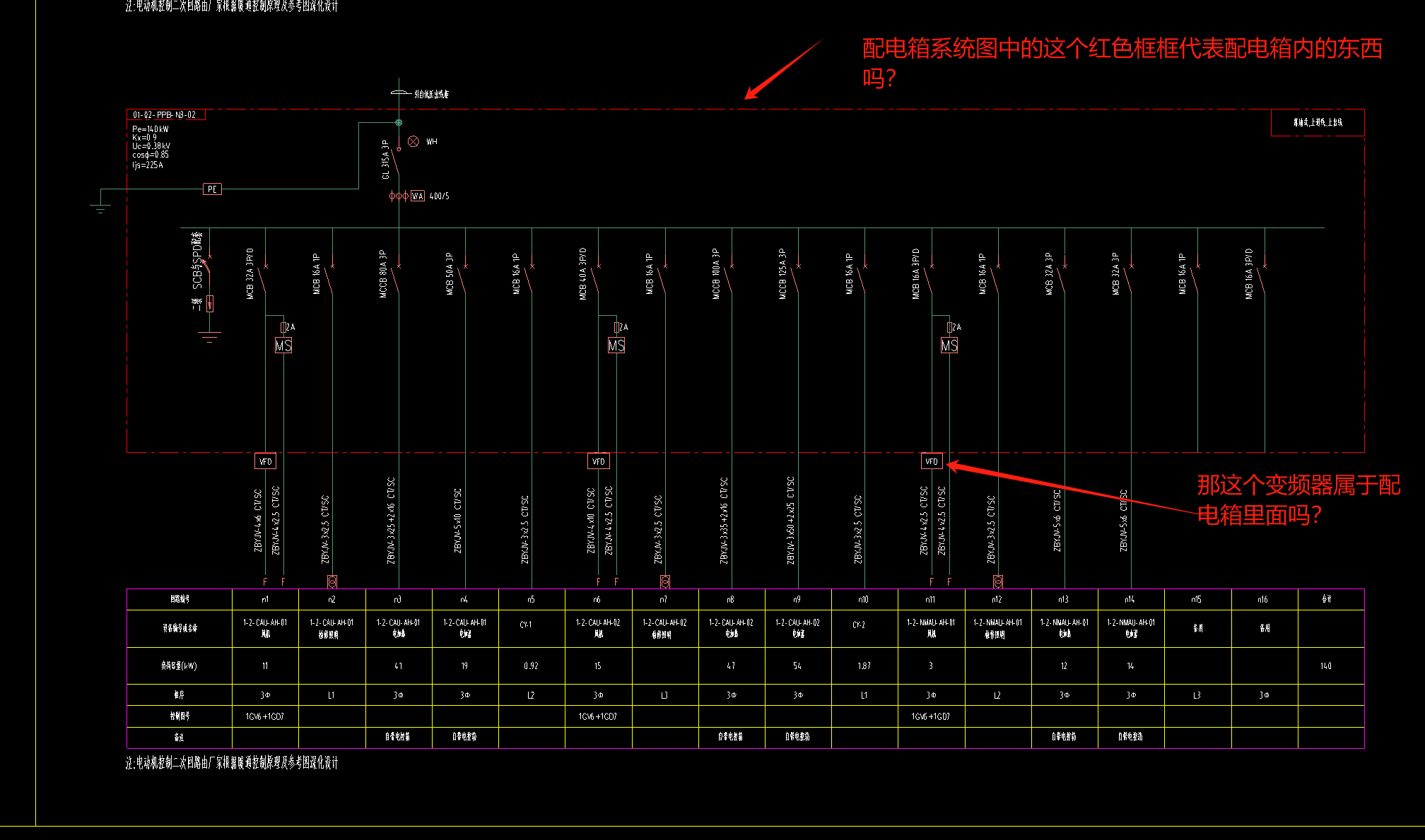1425x840 pixels.
Task: Select the 2A fuse symbol on circuit n1
Action: [283, 327]
